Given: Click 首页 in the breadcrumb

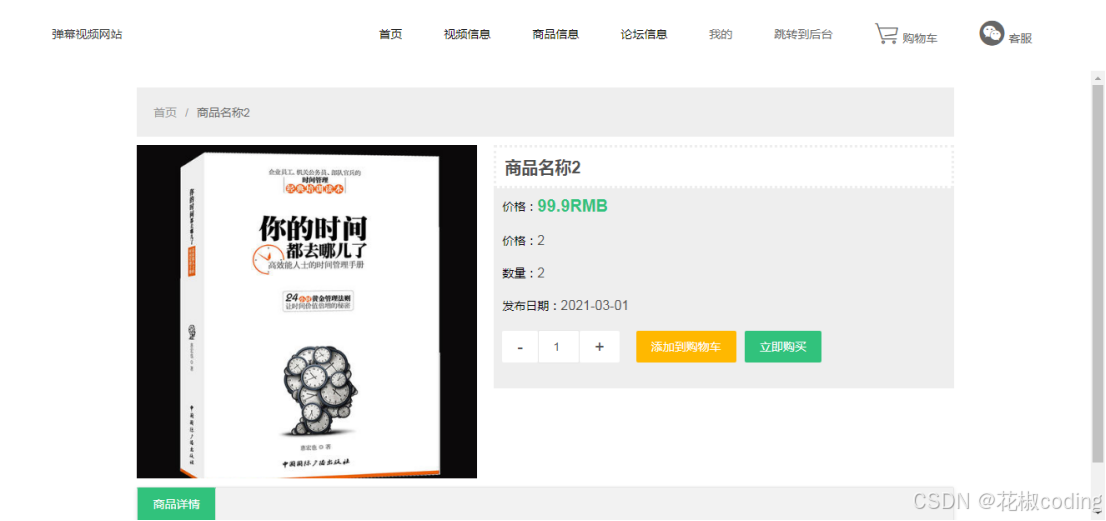Looking at the screenshot, I should click(165, 112).
